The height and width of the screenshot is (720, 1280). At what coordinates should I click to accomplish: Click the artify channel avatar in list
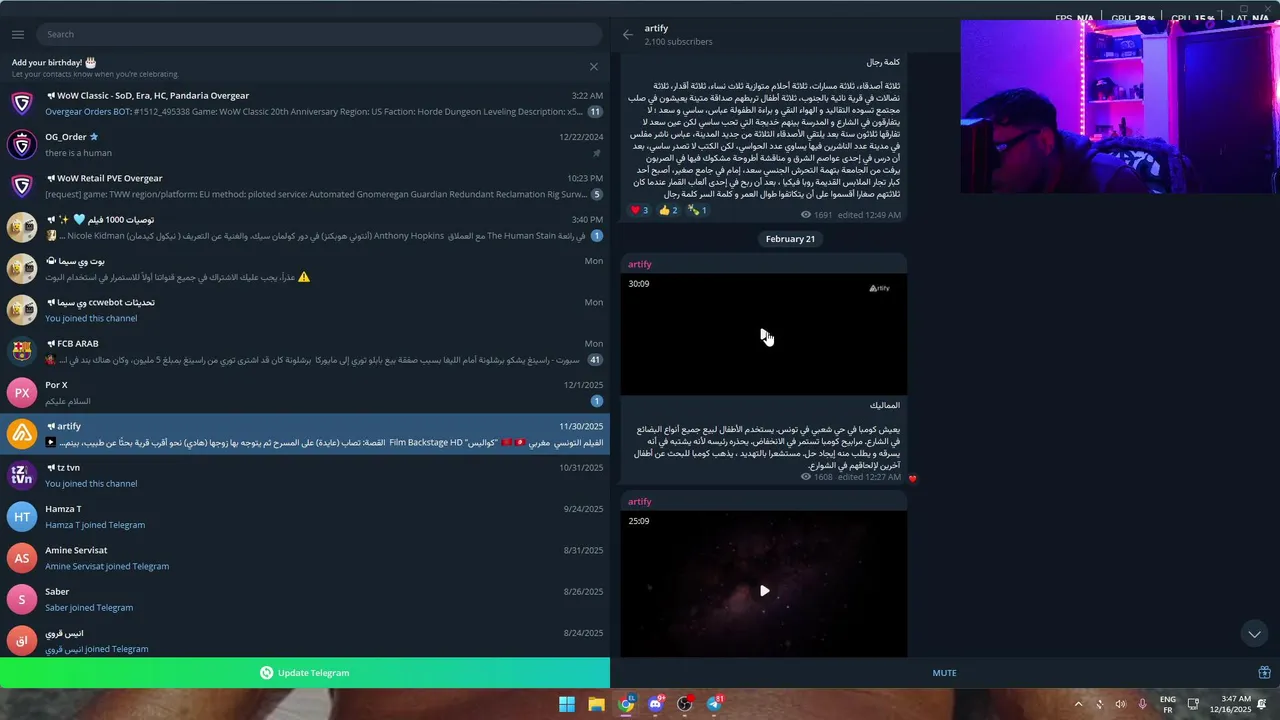(x=22, y=434)
